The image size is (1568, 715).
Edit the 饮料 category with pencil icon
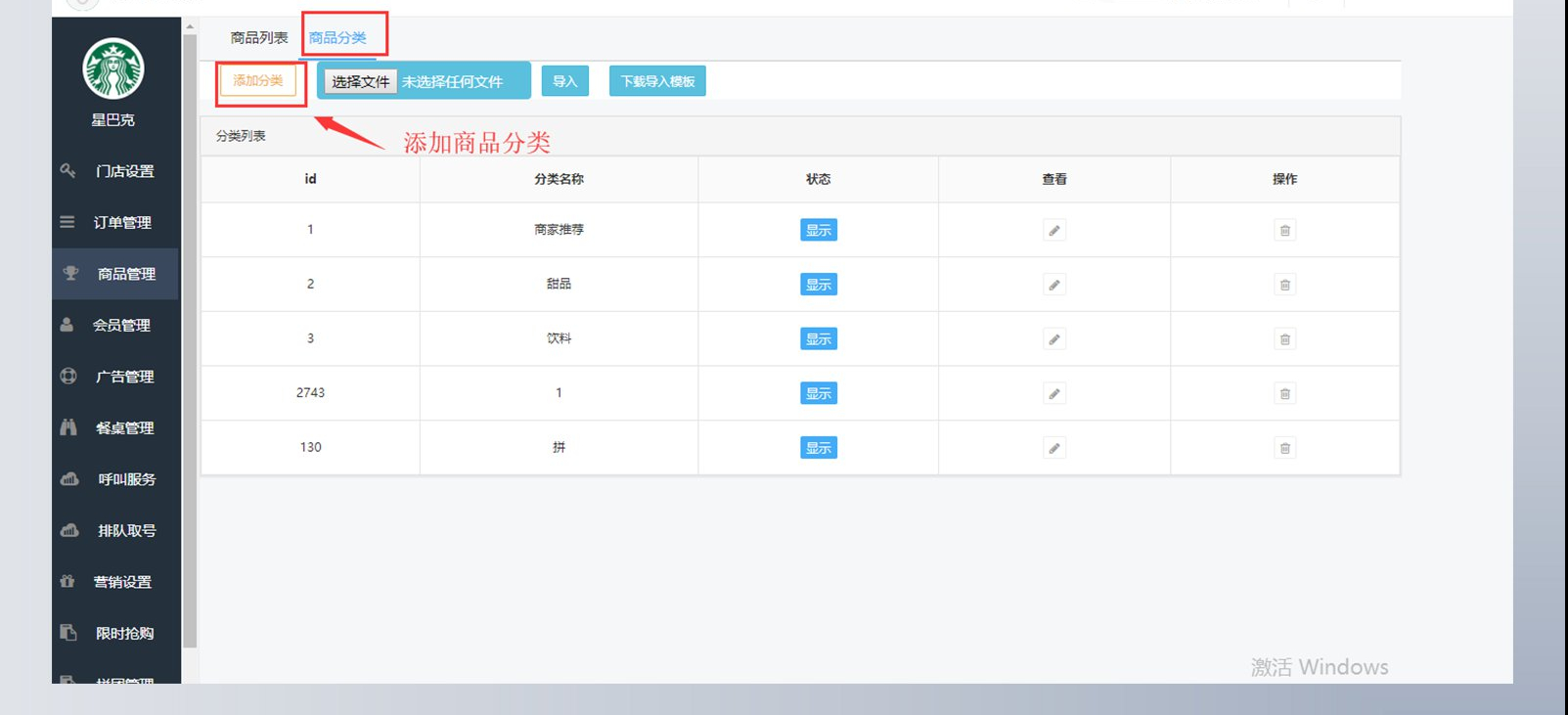tap(1054, 339)
